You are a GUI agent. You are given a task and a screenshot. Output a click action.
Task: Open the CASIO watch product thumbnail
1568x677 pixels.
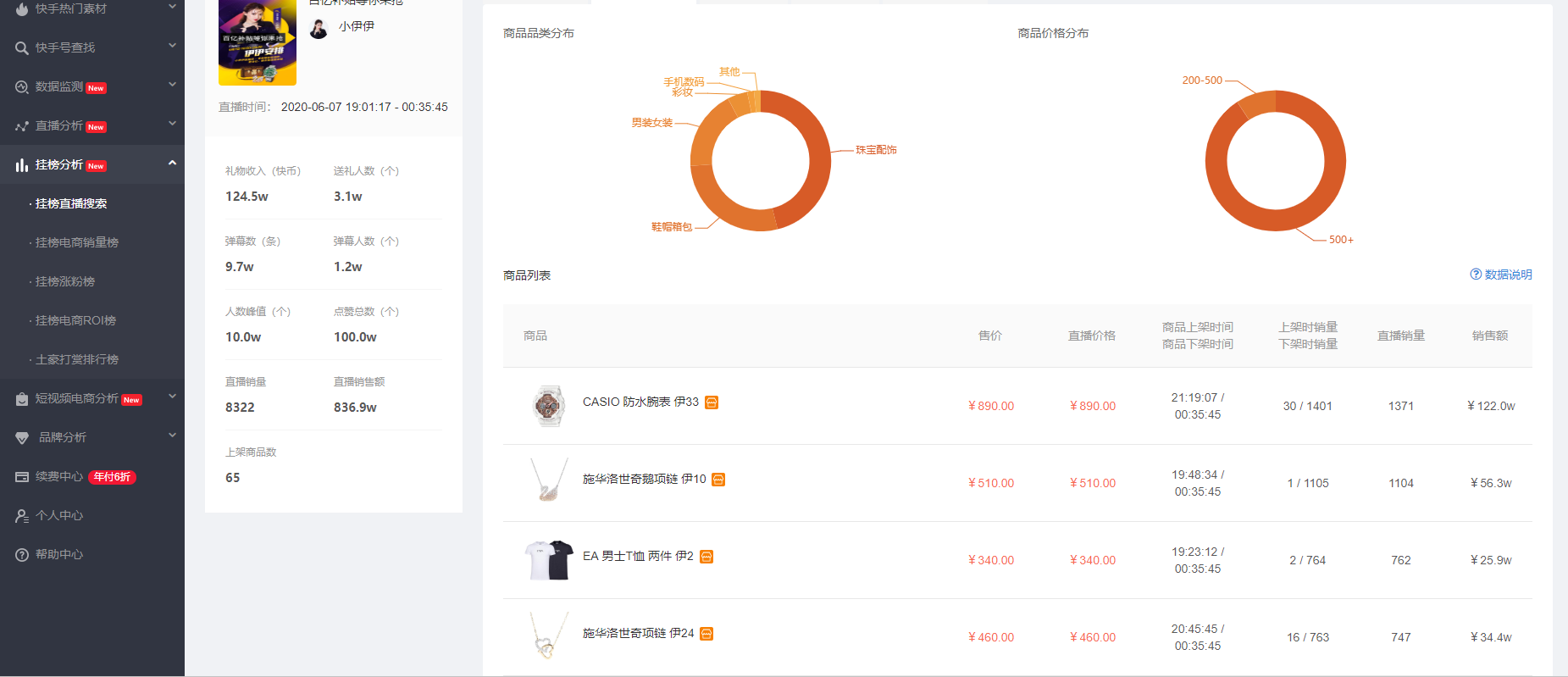(x=547, y=406)
